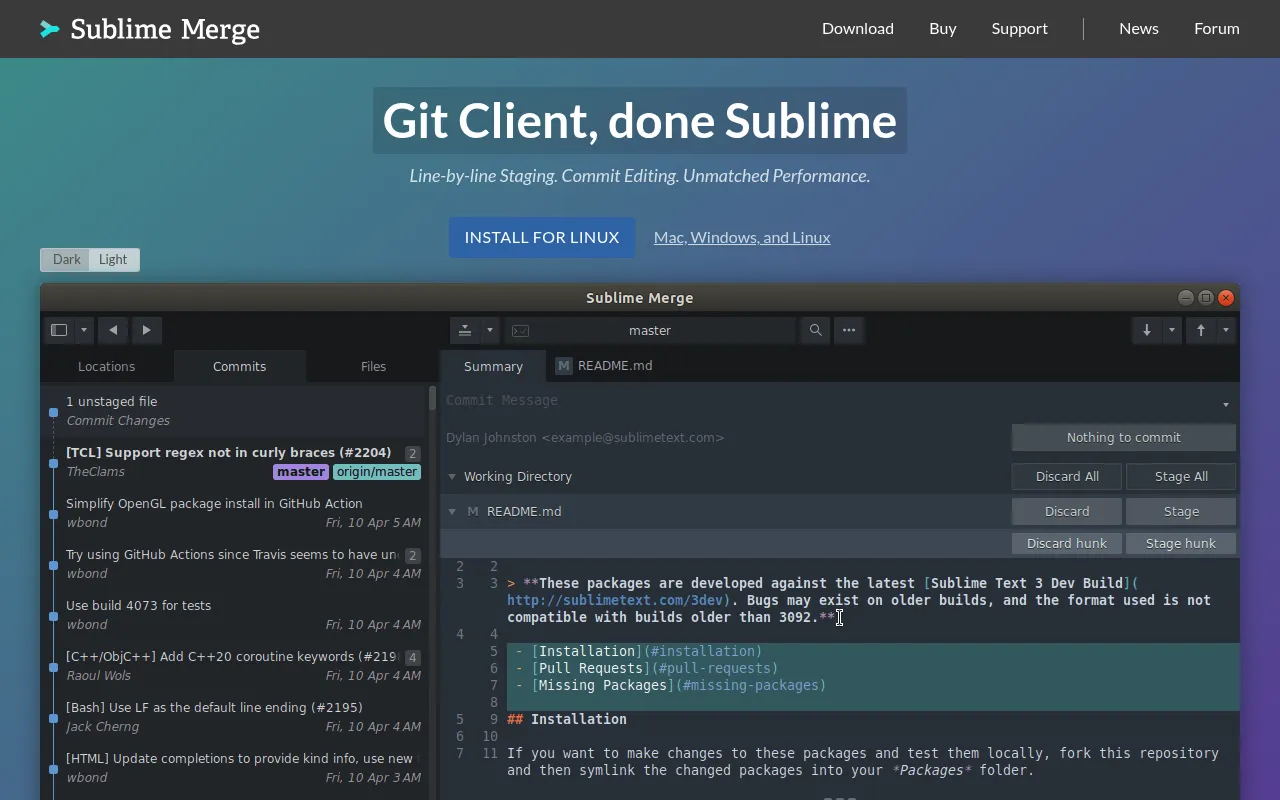Viewport: 1280px width, 800px height.
Task: Click the origin/master branch label
Action: point(377,472)
